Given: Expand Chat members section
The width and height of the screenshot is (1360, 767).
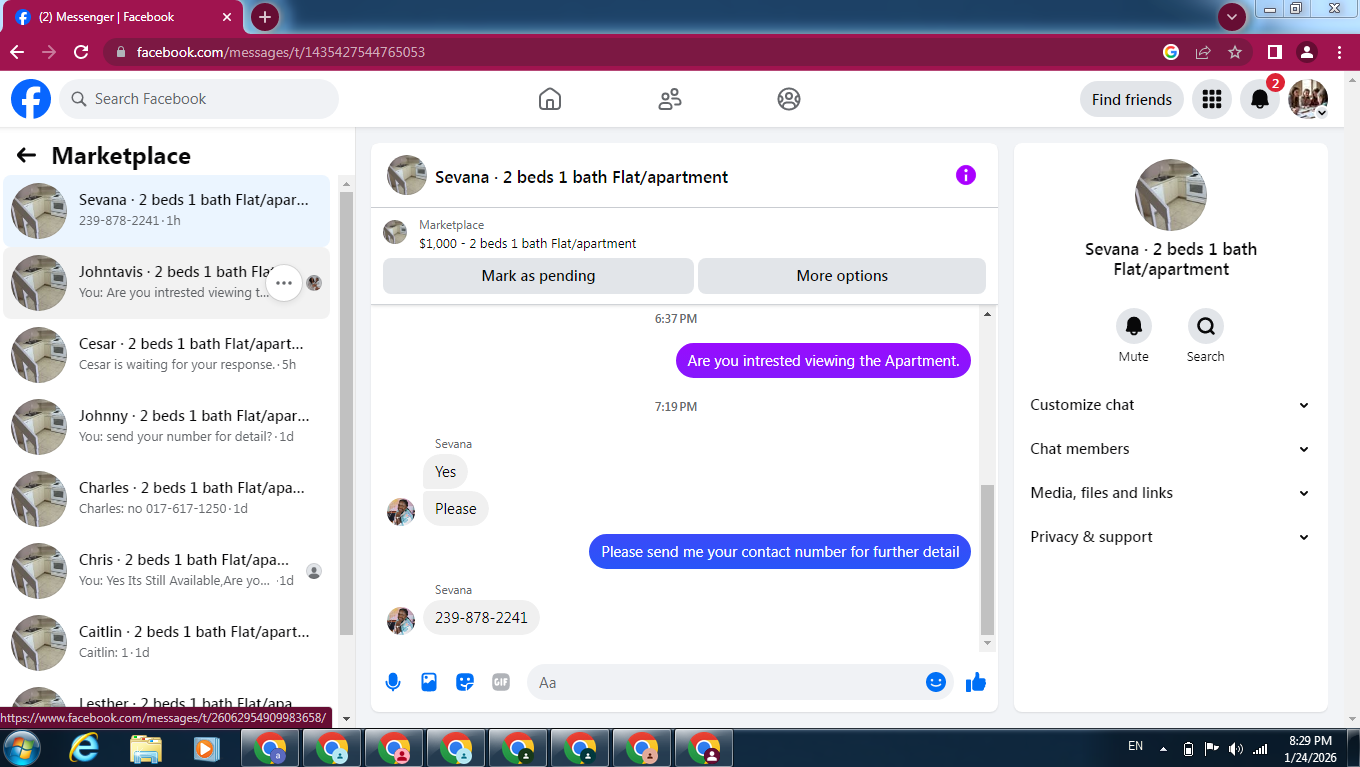Looking at the screenshot, I should click(x=1170, y=449).
